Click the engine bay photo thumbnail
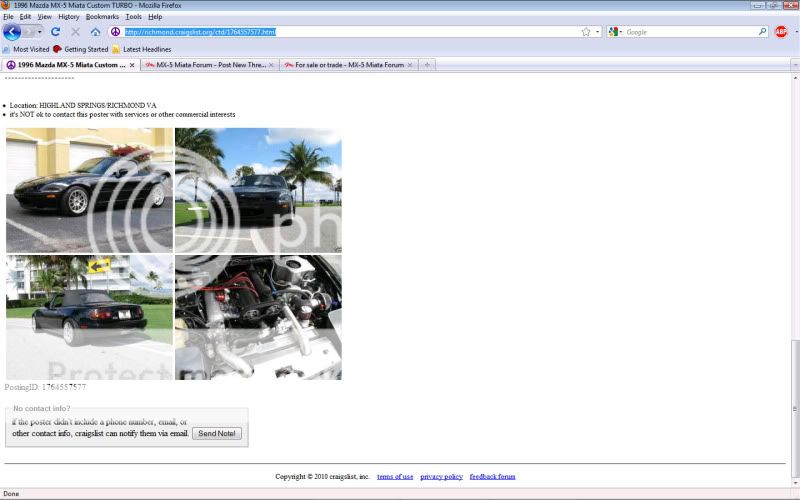800x500 pixels. pos(258,317)
